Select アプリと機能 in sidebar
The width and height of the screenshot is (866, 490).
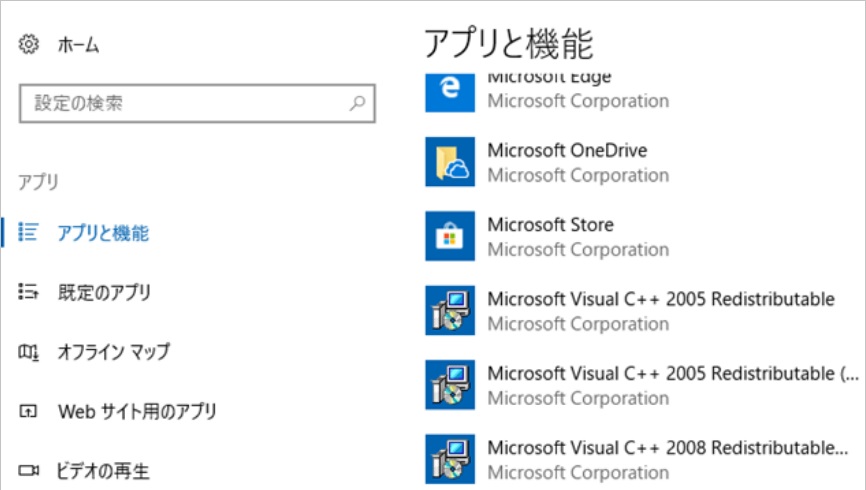[x=103, y=233]
